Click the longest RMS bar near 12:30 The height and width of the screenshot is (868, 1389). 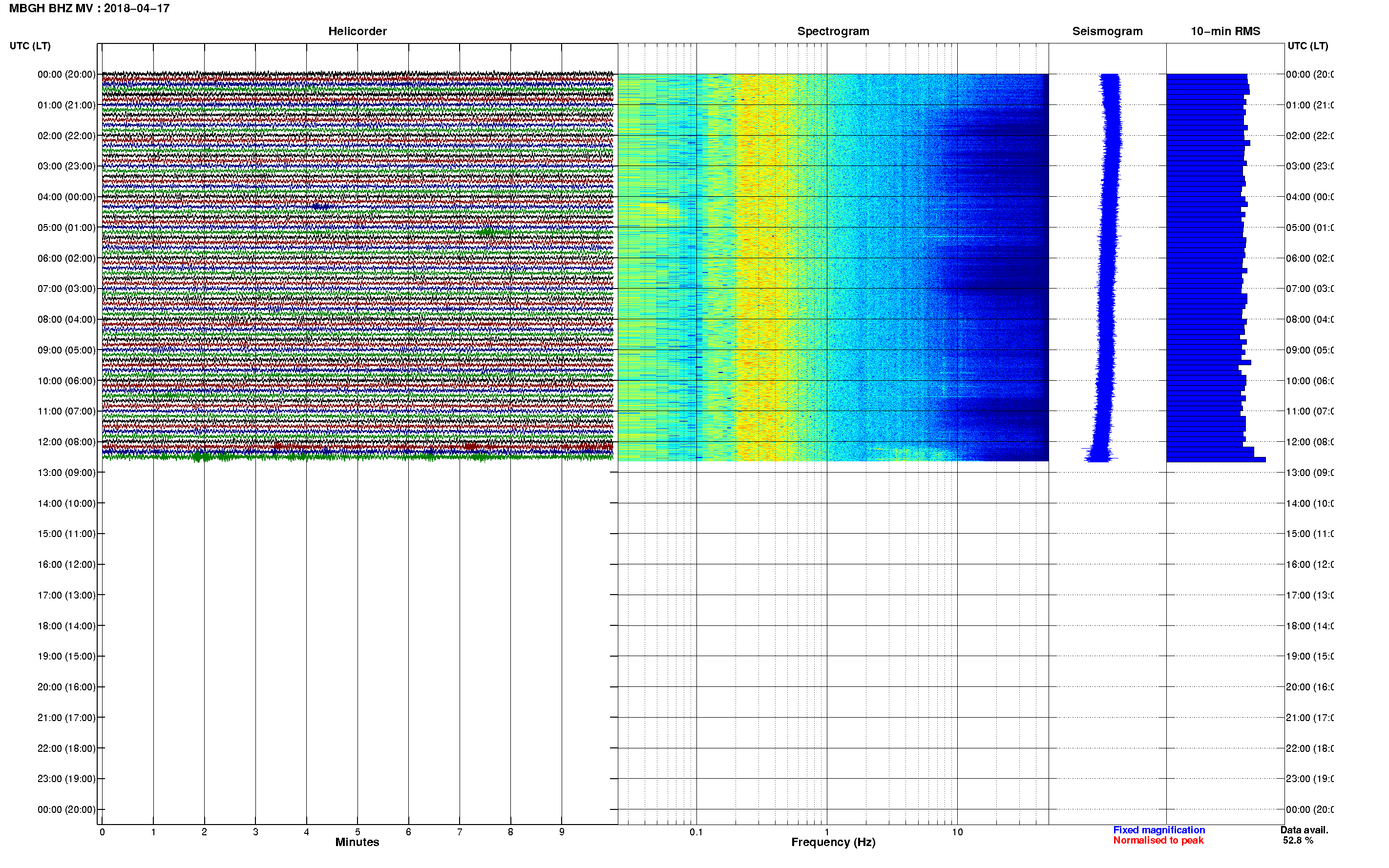tap(1216, 460)
